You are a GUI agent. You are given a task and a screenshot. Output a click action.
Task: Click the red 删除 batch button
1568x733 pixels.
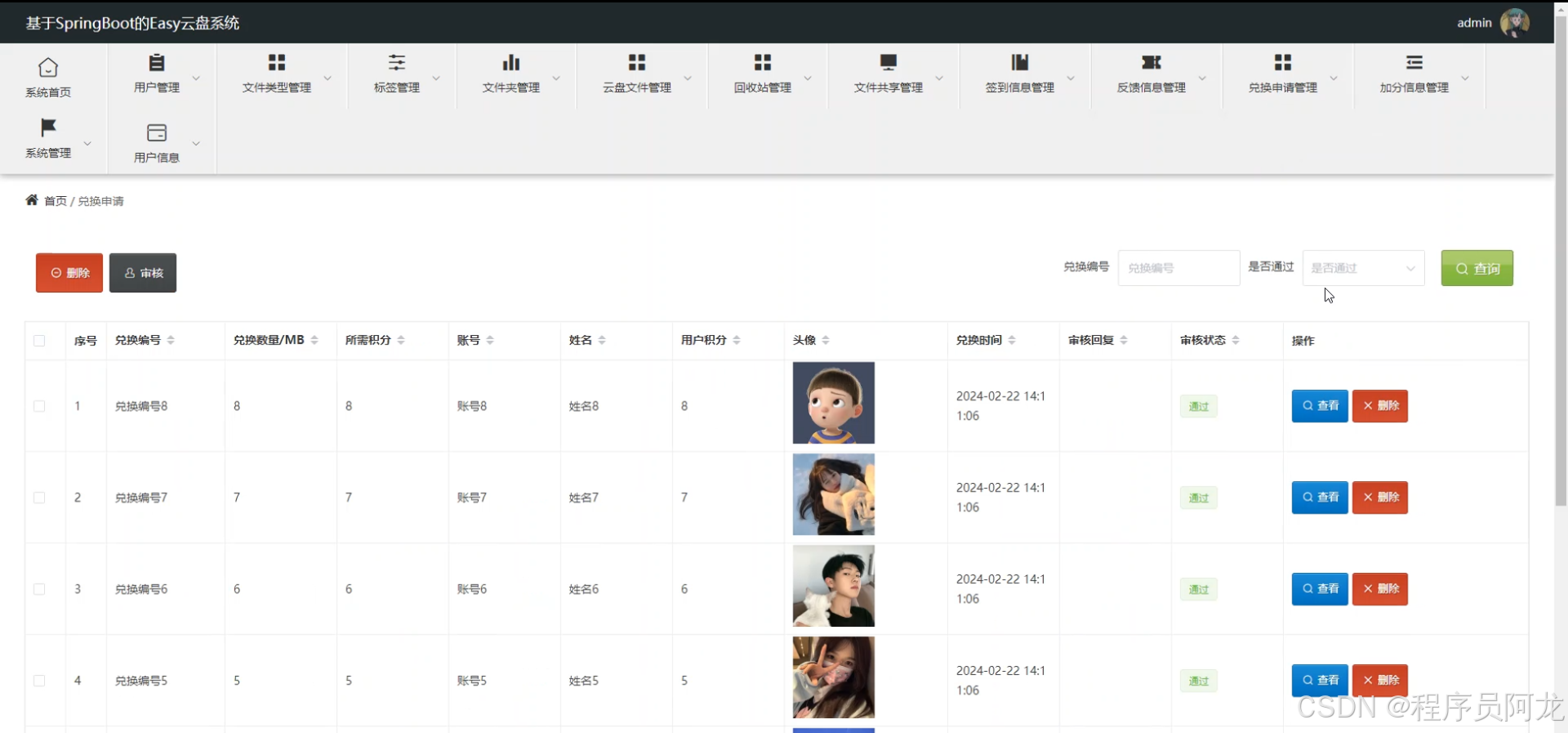69,273
